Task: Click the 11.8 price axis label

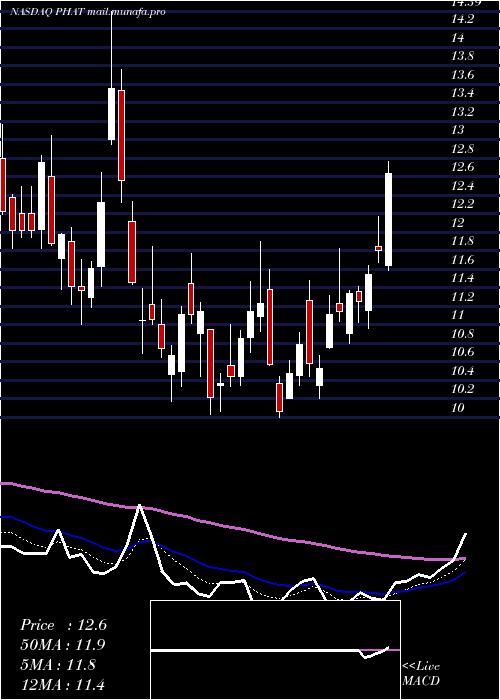Action: [462, 242]
